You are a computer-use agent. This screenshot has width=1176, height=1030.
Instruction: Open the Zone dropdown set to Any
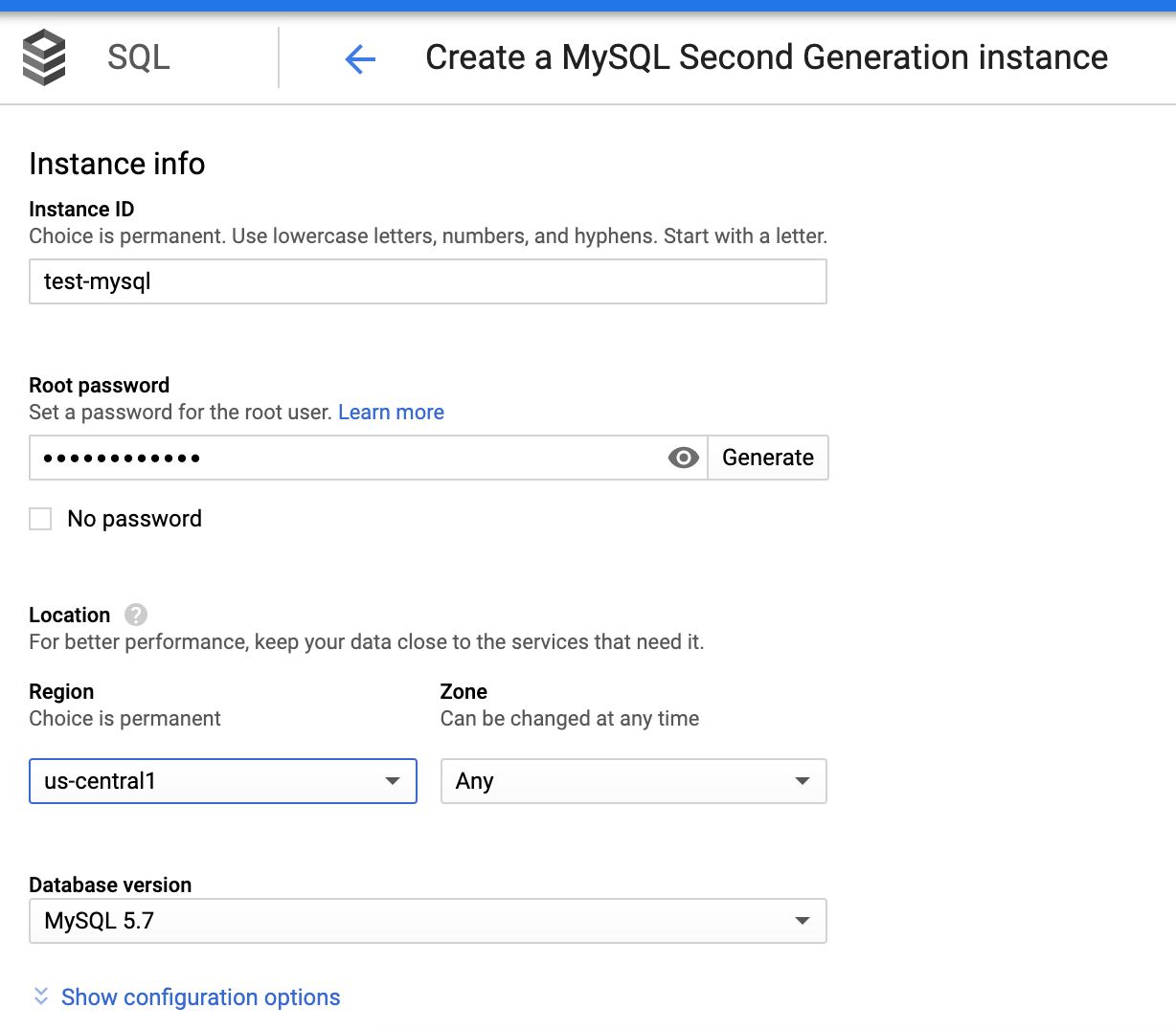(633, 781)
